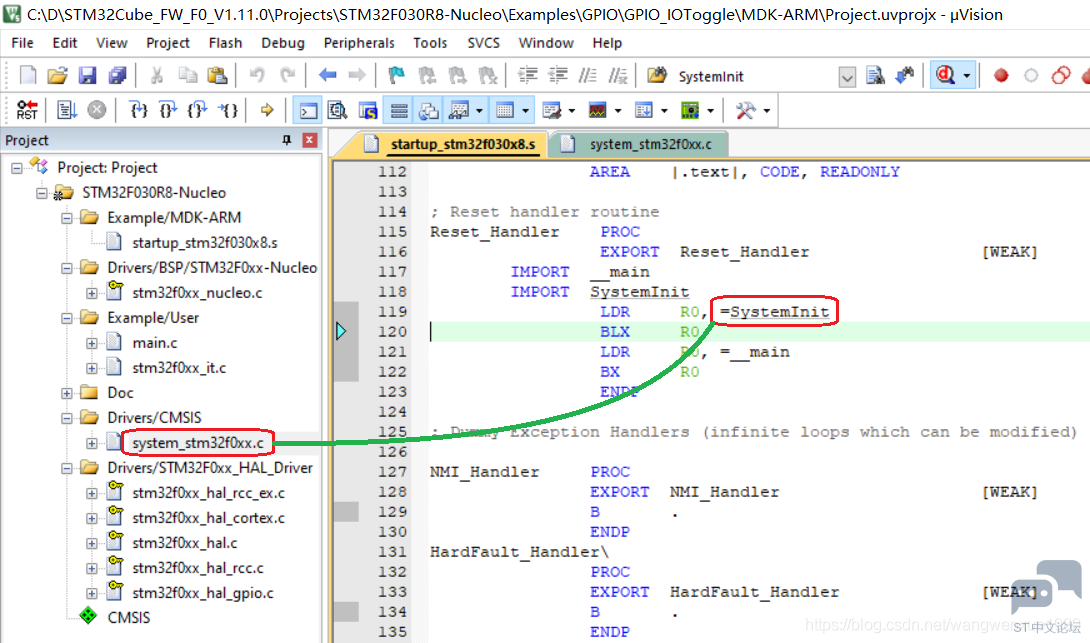The width and height of the screenshot is (1090, 643).
Task: Click the Incremental Find icon
Action: pos(904,75)
